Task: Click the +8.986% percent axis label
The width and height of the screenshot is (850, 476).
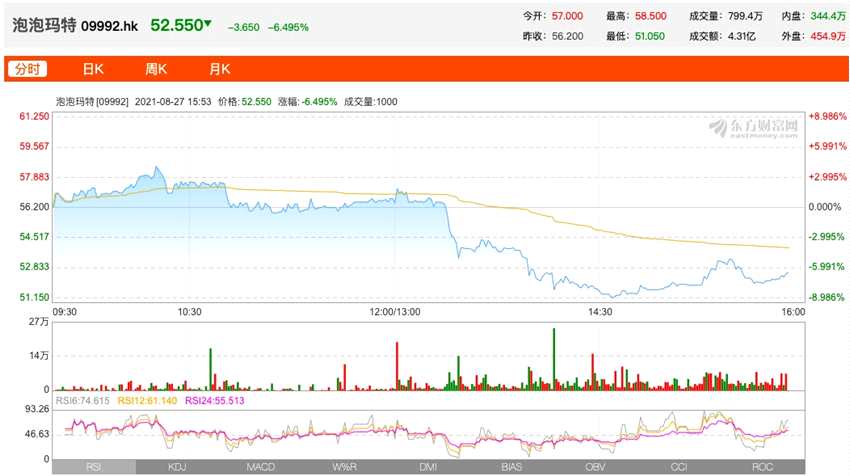Action: click(827, 116)
